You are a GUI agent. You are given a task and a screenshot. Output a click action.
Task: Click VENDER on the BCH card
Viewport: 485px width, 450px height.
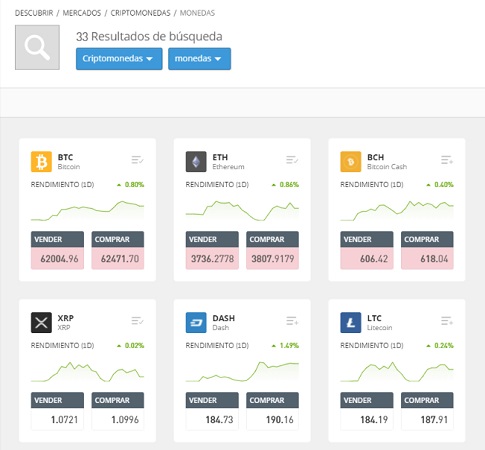coord(367,239)
